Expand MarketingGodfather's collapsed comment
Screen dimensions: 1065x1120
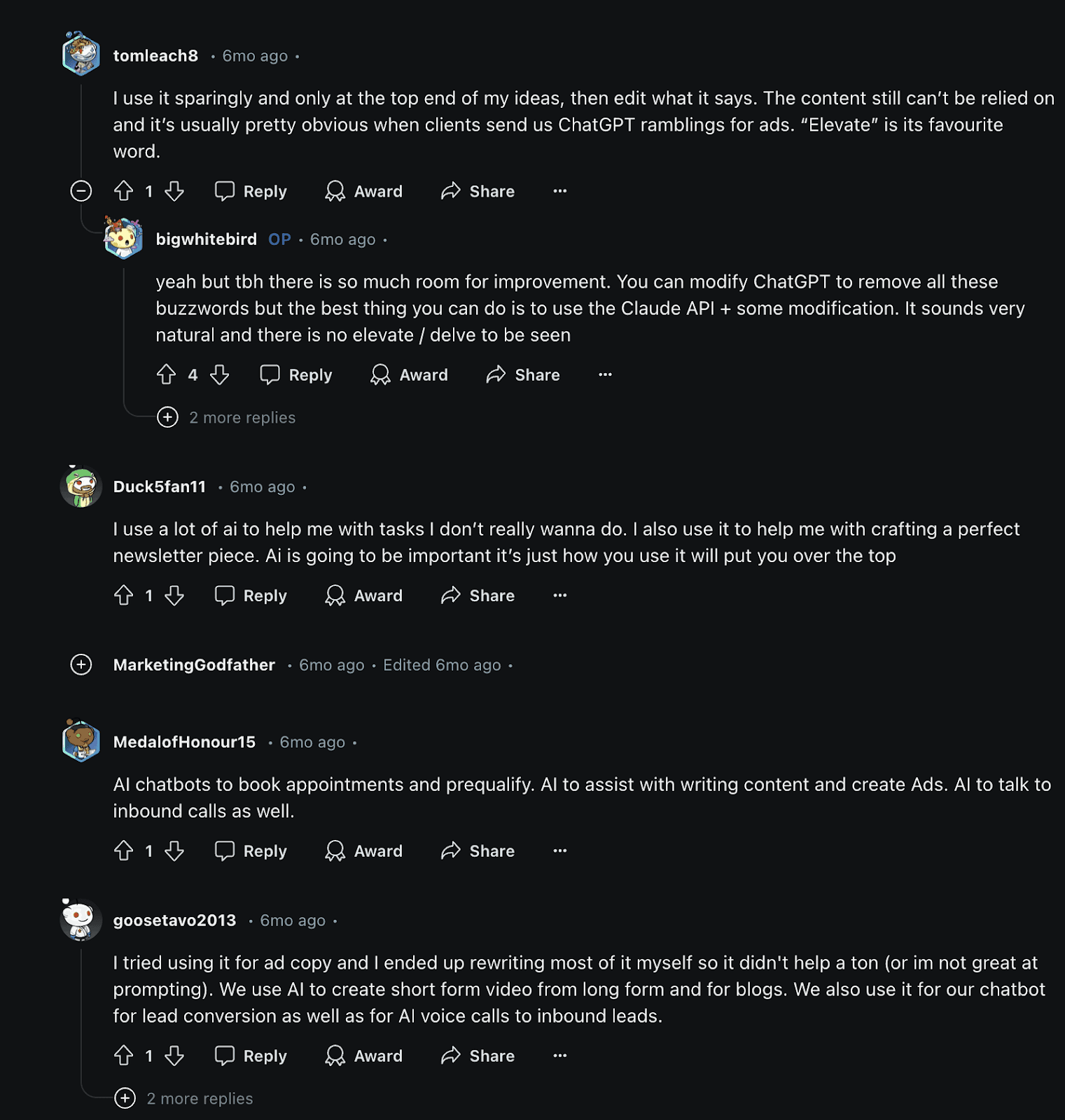(81, 665)
